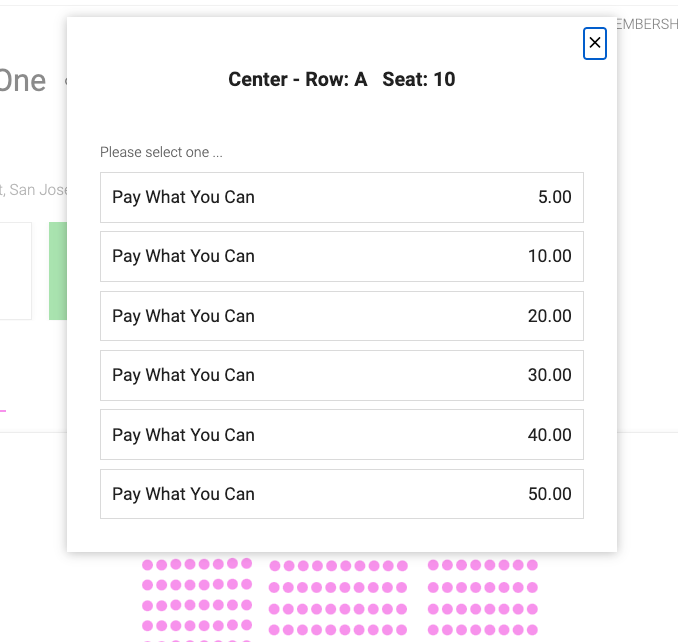Image resolution: width=678 pixels, height=642 pixels.
Task: Click the first seat dot in the center section
Action: pos(275,565)
